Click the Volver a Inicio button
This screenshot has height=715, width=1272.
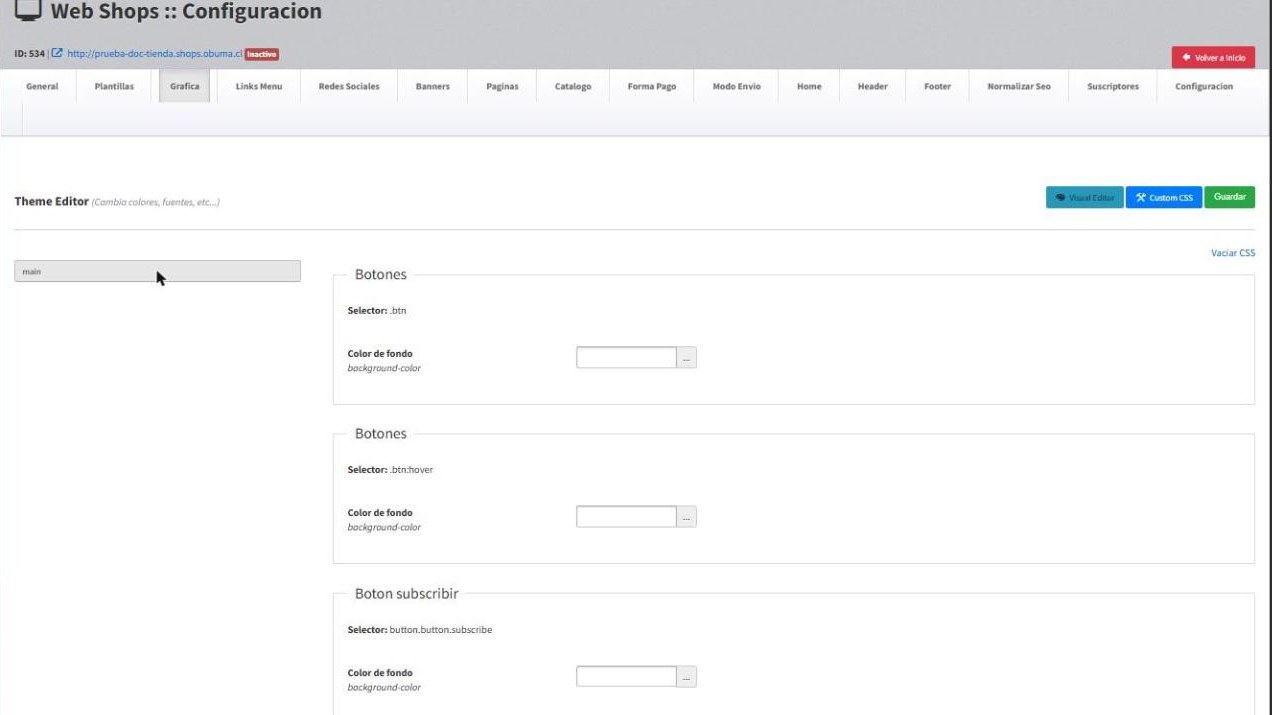1213,57
